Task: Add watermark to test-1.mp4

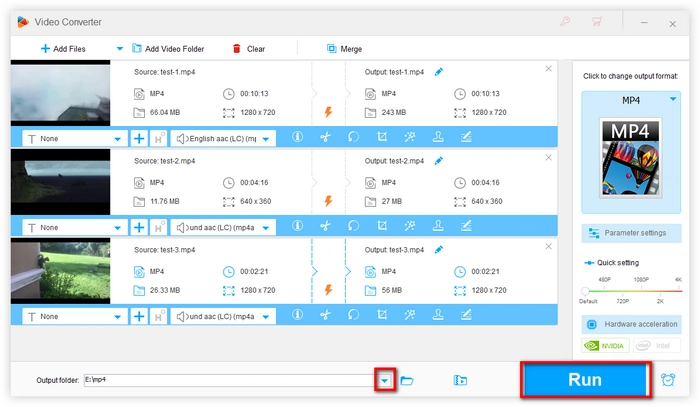Action: coord(438,137)
